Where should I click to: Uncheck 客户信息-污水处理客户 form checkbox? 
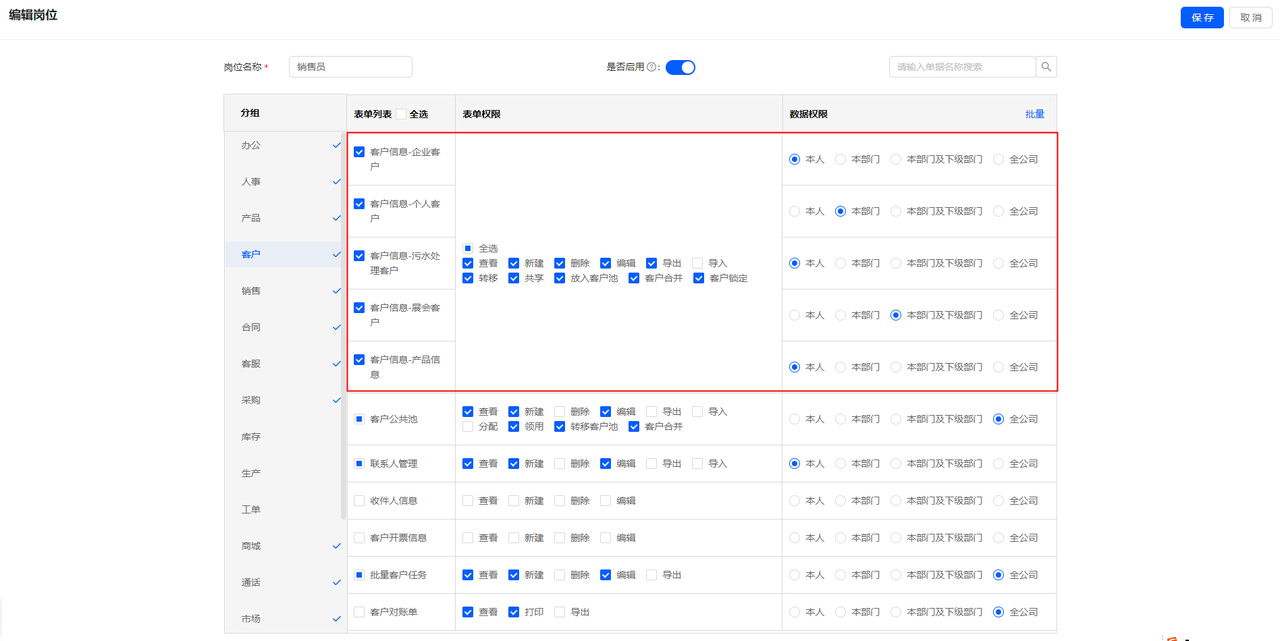click(x=359, y=256)
